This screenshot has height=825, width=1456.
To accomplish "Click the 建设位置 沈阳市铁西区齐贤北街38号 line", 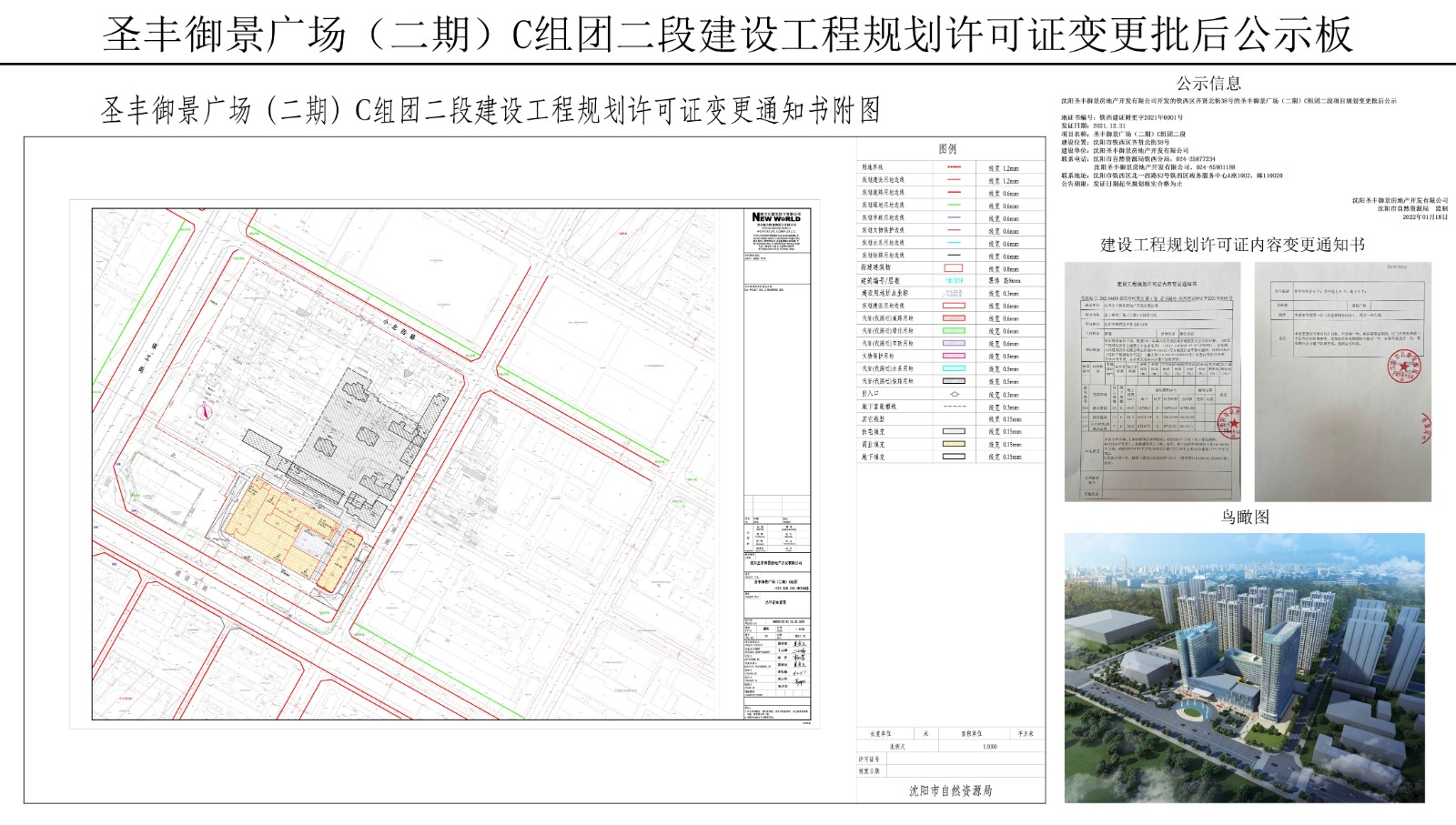I will (1115, 142).
